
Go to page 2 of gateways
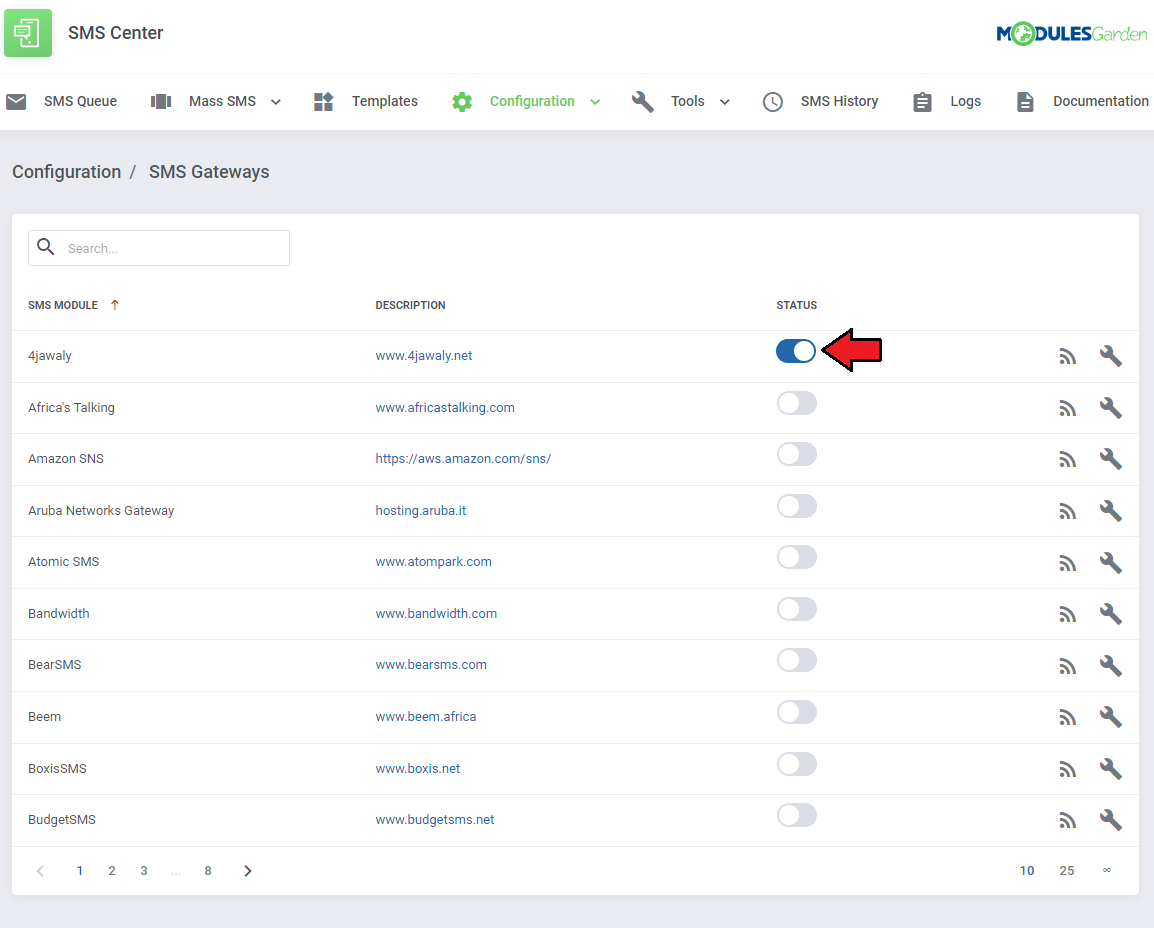(112, 871)
